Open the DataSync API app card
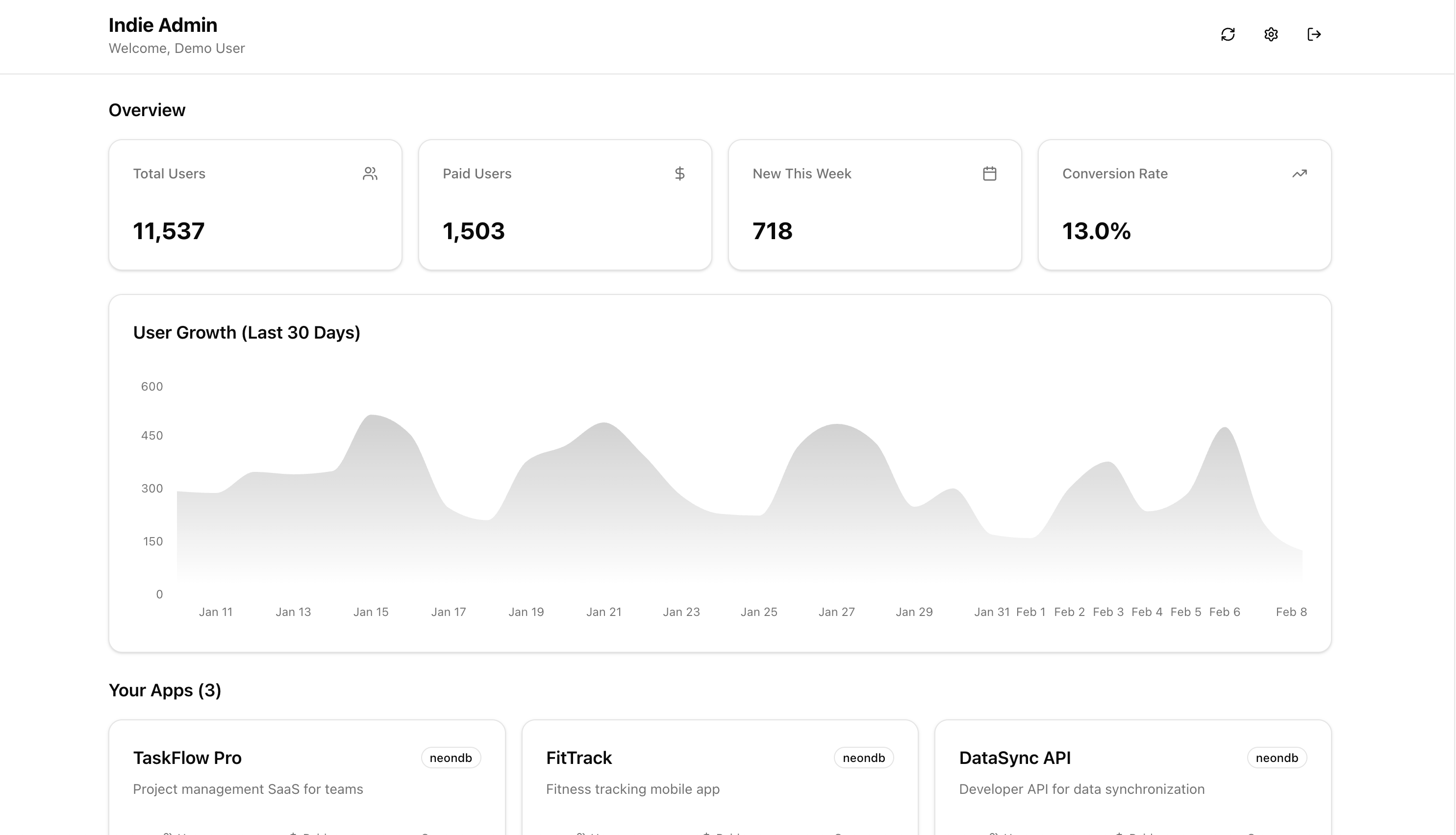This screenshot has height=835, width=1456. 1014,758
